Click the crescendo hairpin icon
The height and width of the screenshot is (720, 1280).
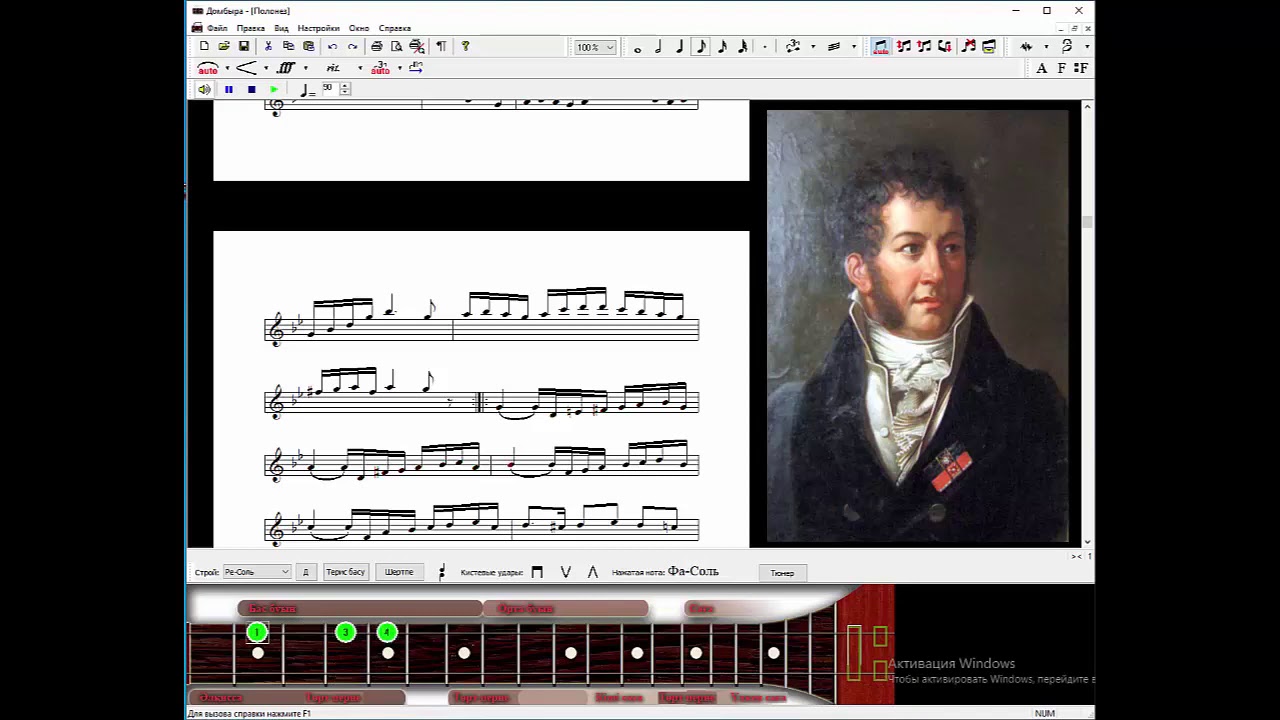tap(247, 68)
